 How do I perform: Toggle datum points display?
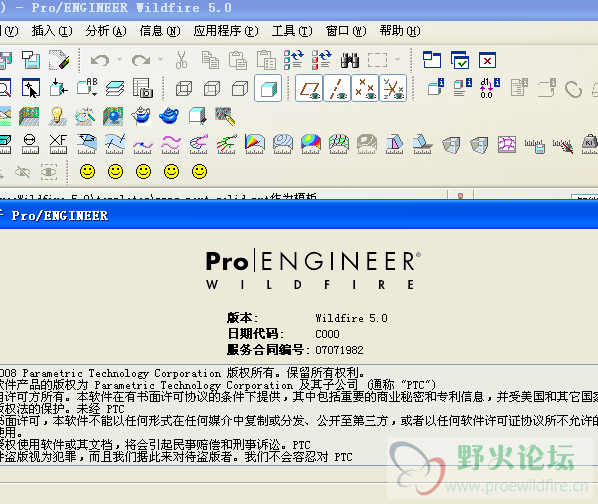[x=365, y=89]
